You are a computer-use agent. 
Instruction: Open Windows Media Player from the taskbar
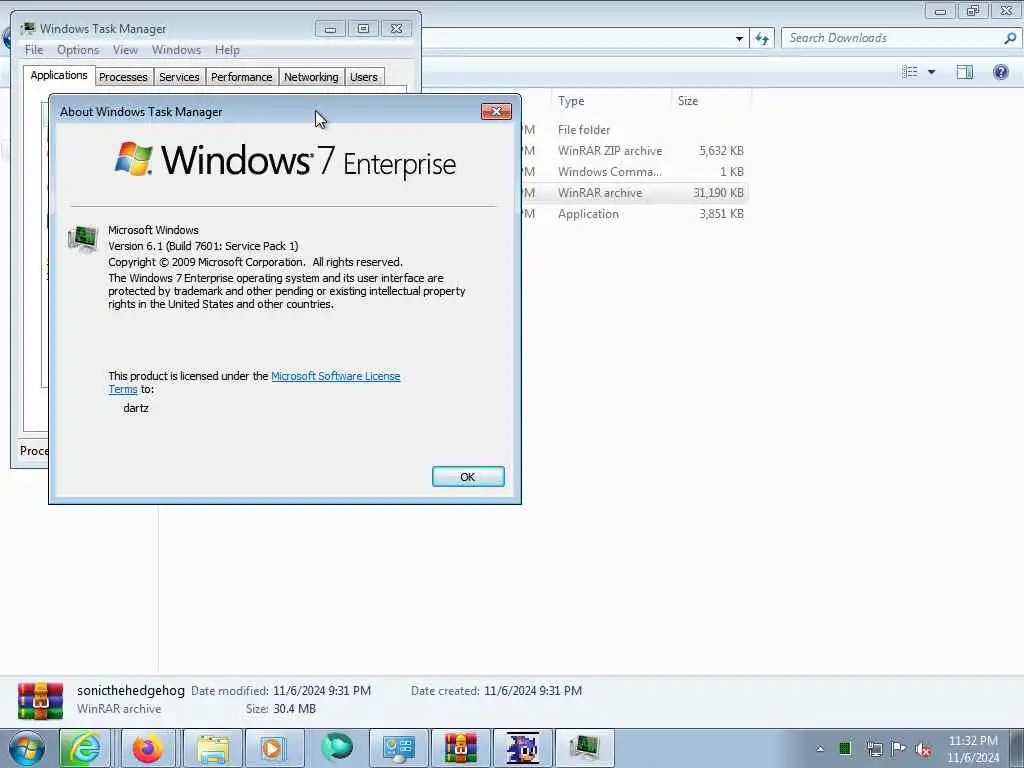[273, 748]
